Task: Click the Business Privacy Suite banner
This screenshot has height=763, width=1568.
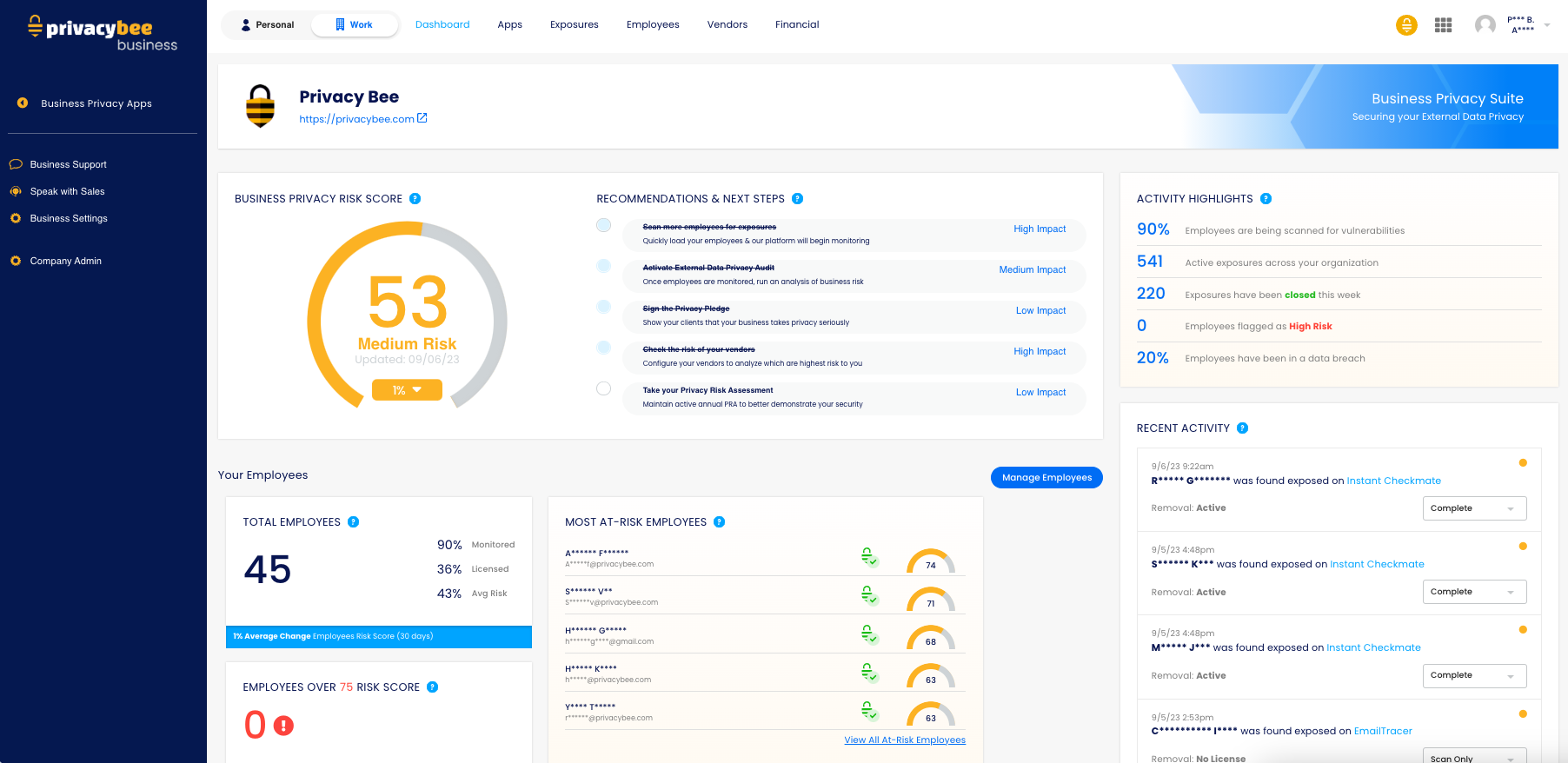Action: coord(1365,107)
